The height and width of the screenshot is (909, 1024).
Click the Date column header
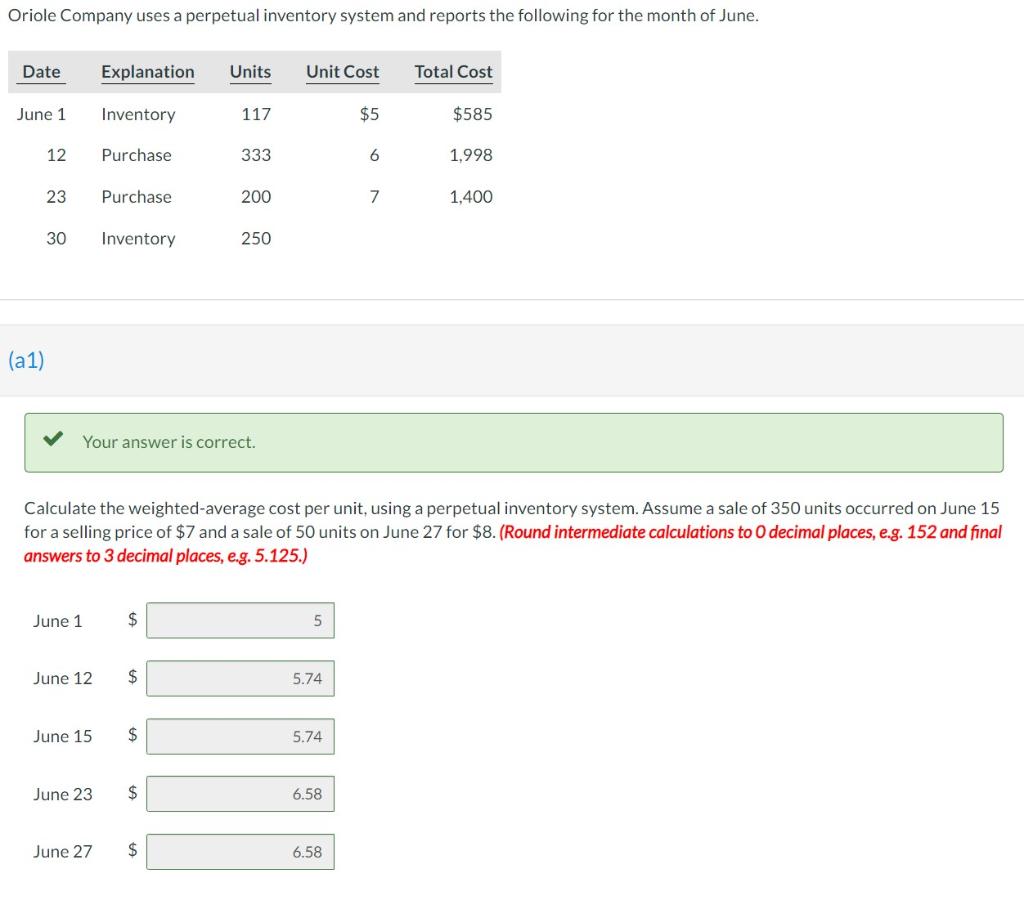[40, 72]
